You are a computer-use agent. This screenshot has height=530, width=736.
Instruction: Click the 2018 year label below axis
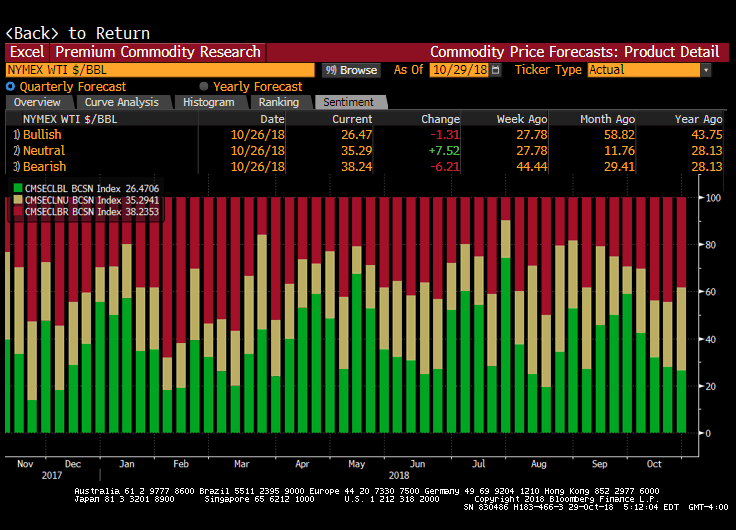[399, 476]
